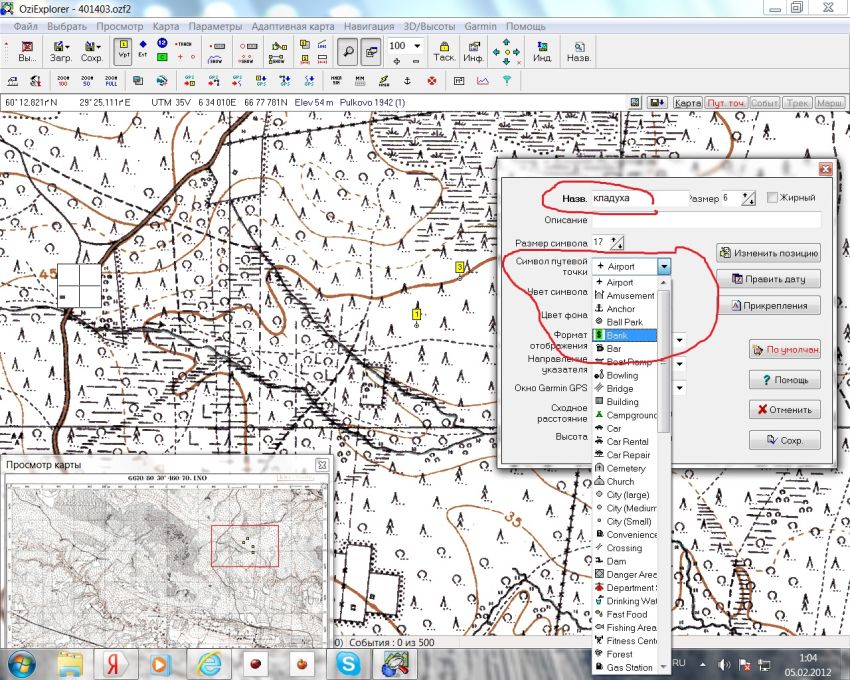Image resolution: width=850 pixels, height=680 pixels.
Task: Click the symbol size stepper arrows
Action: click(616, 243)
